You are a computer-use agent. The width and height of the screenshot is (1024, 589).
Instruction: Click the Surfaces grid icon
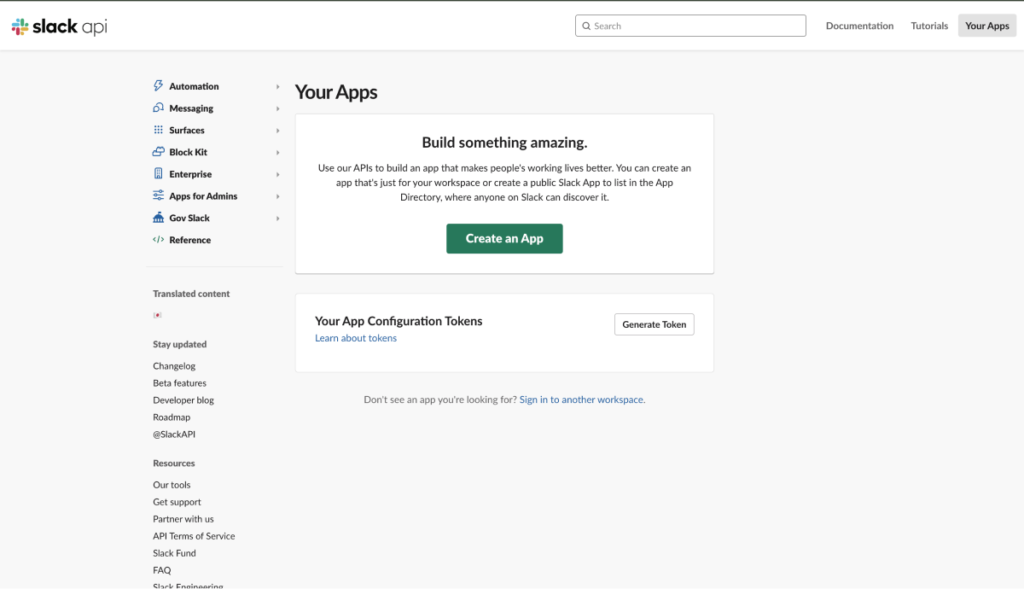tap(158, 130)
